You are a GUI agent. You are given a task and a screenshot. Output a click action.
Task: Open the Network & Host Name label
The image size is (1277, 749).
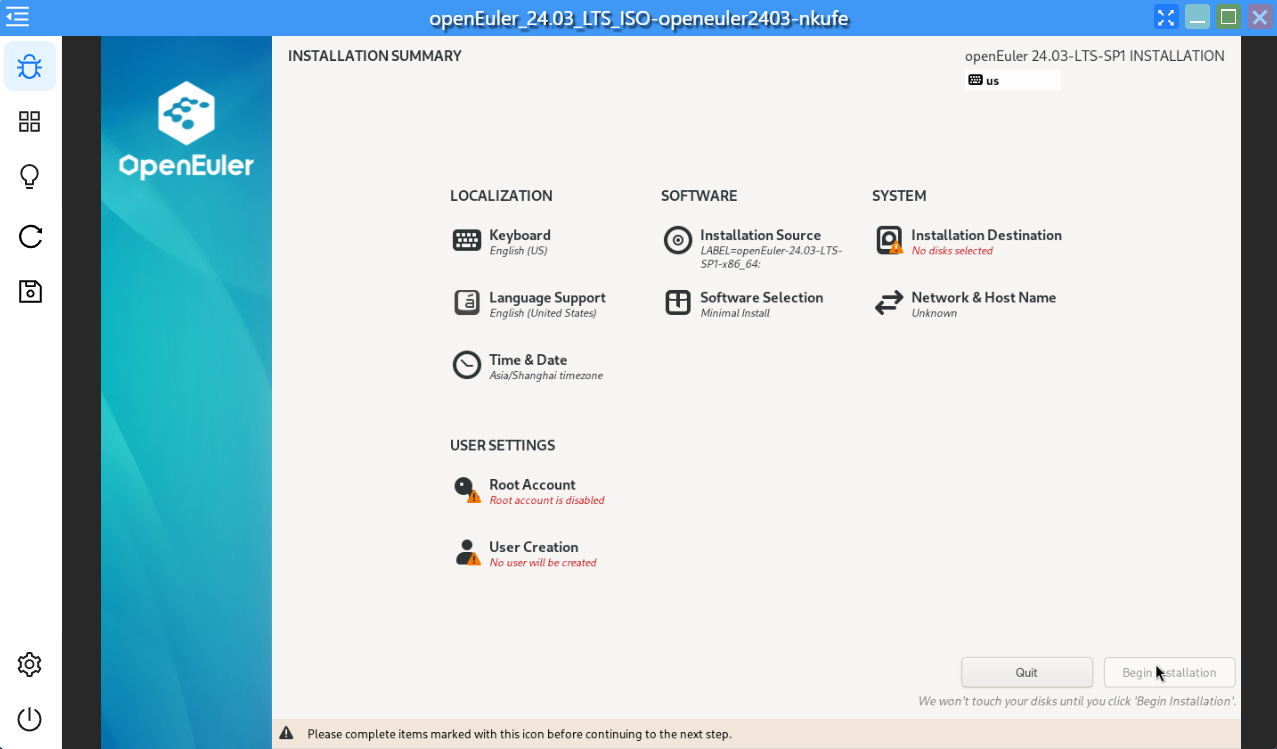click(983, 298)
